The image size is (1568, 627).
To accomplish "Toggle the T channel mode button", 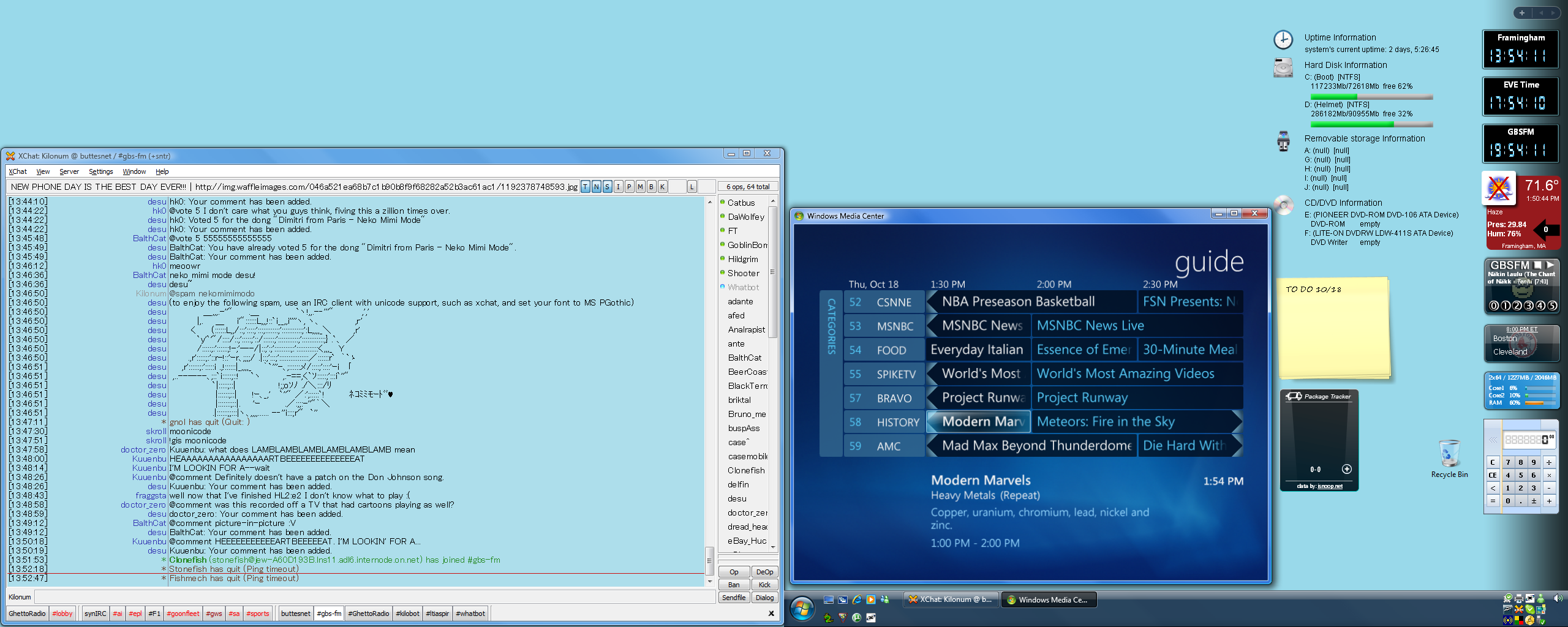I will coord(585,187).
